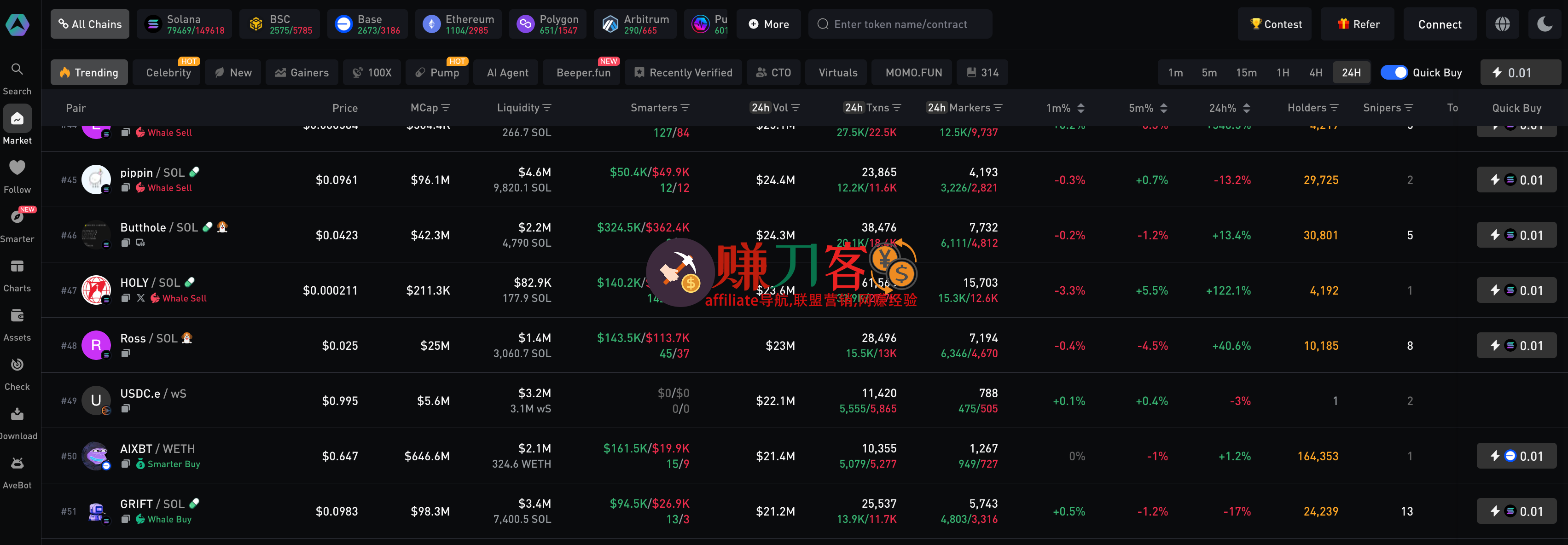The width and height of the screenshot is (1568, 545).
Task: Quick buy 0.01 on AIXBT row
Action: pyautogui.click(x=1516, y=456)
